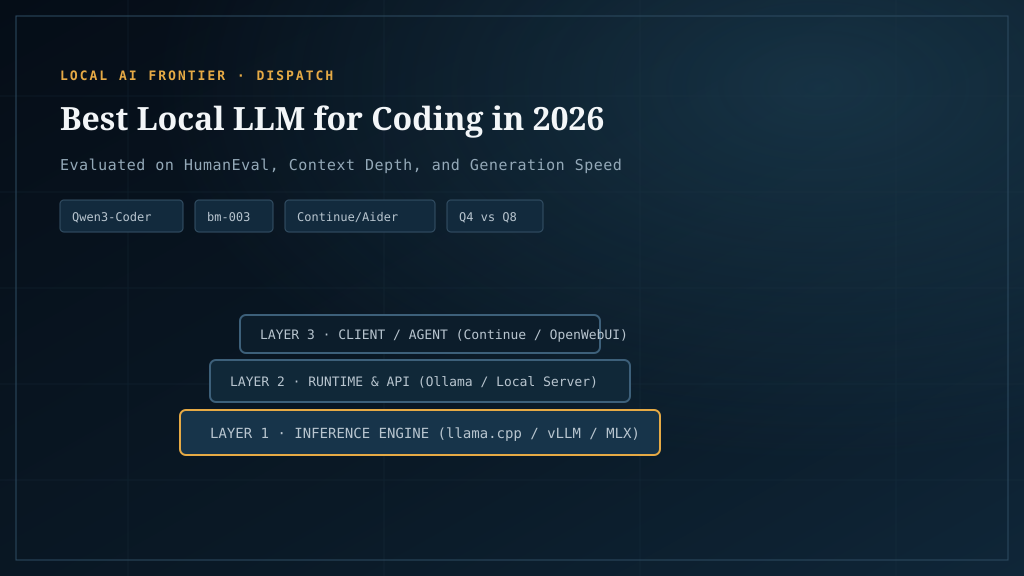Select the bm-003 tag chip
This screenshot has height=576, width=1024.
point(234,216)
